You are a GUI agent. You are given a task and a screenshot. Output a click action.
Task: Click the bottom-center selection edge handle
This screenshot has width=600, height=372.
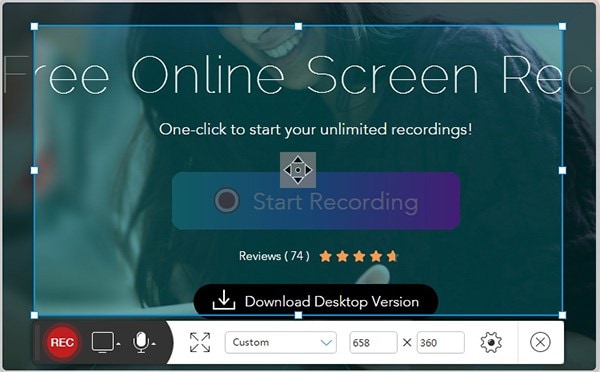coord(298,315)
